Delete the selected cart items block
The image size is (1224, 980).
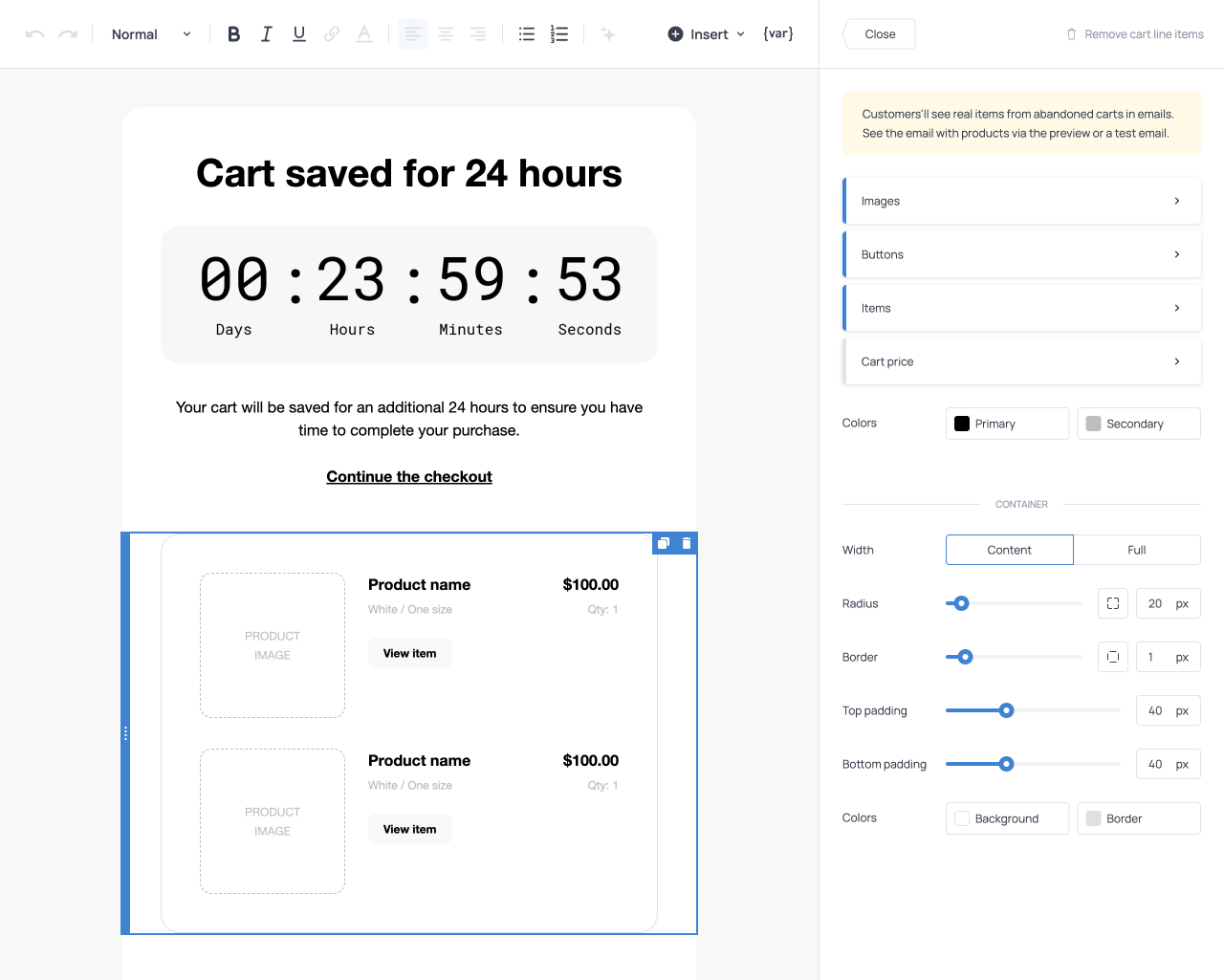coord(687,543)
